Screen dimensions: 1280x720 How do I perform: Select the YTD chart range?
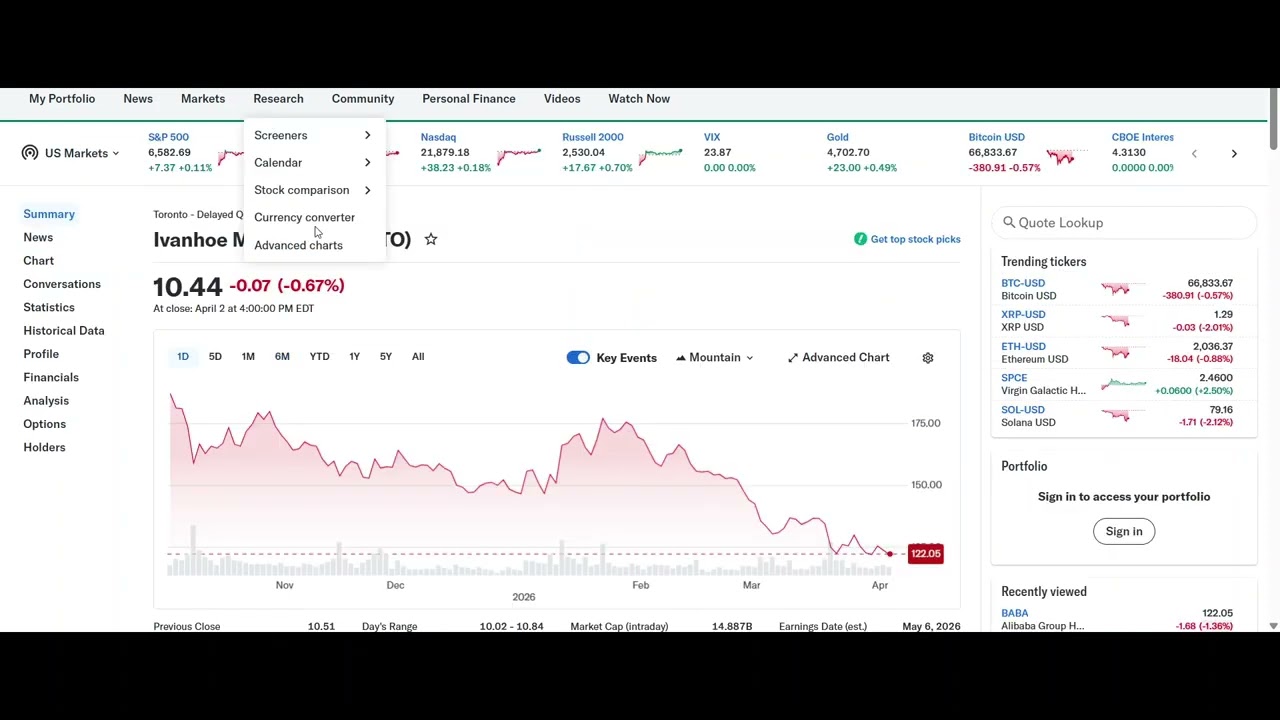coord(319,357)
